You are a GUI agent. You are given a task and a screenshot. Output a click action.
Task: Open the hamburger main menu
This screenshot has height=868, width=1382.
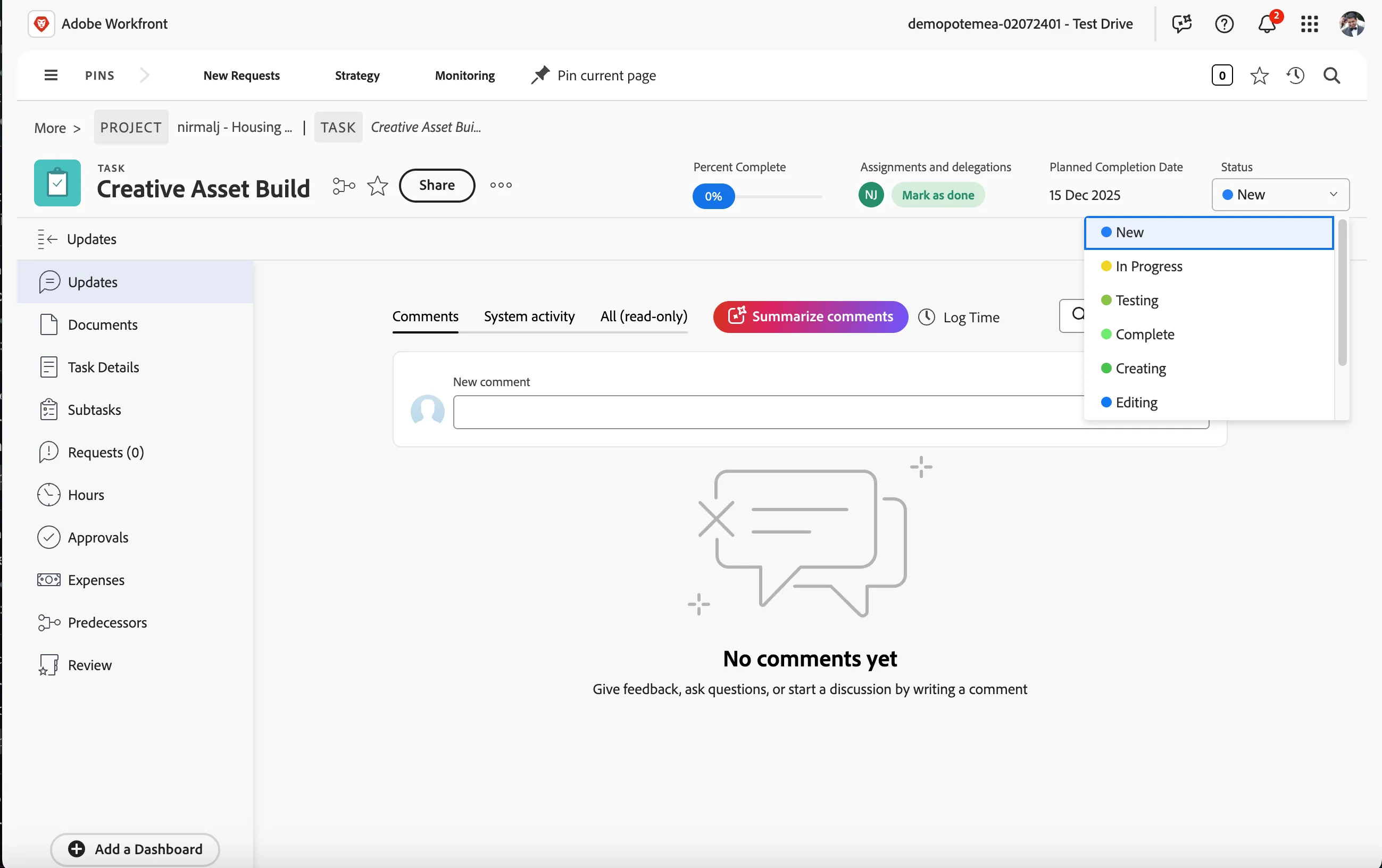(x=51, y=75)
